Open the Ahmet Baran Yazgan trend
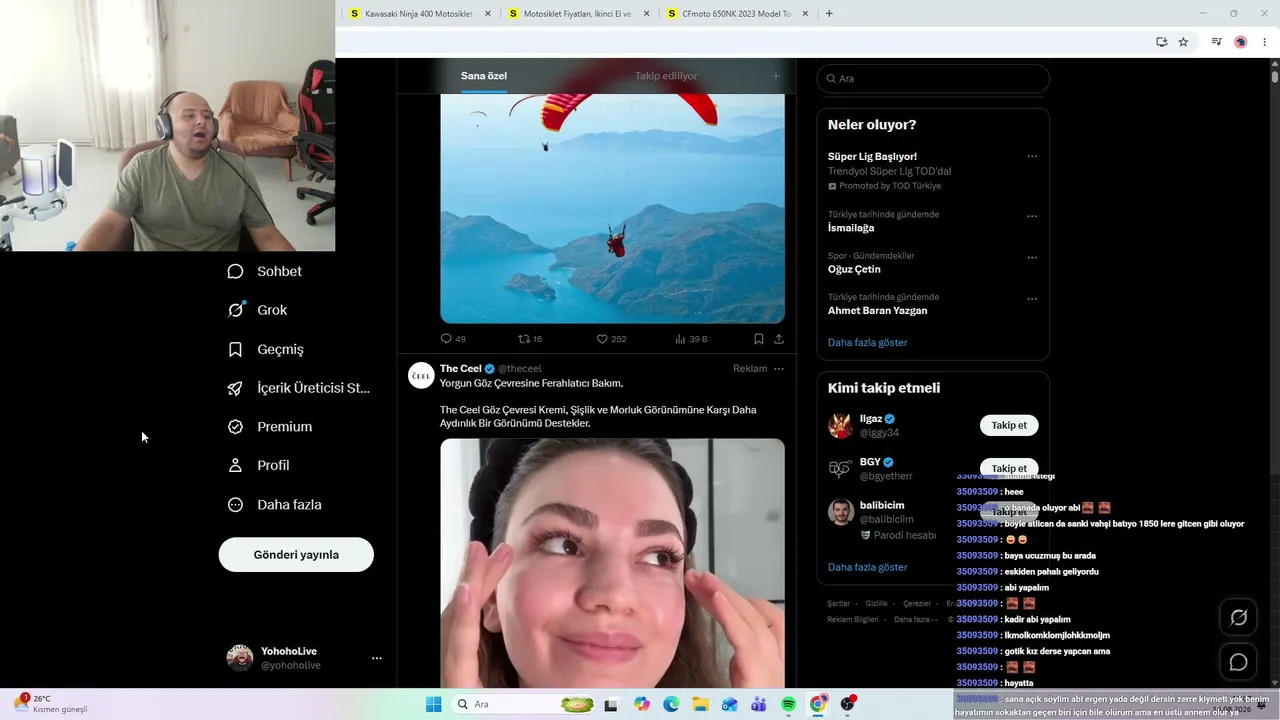 coord(877,310)
